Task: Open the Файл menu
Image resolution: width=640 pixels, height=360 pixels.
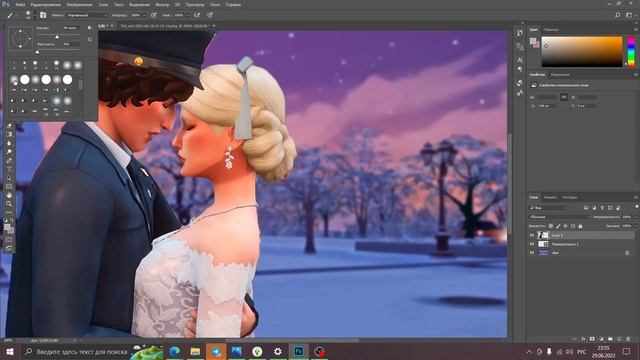Action: click(x=20, y=4)
